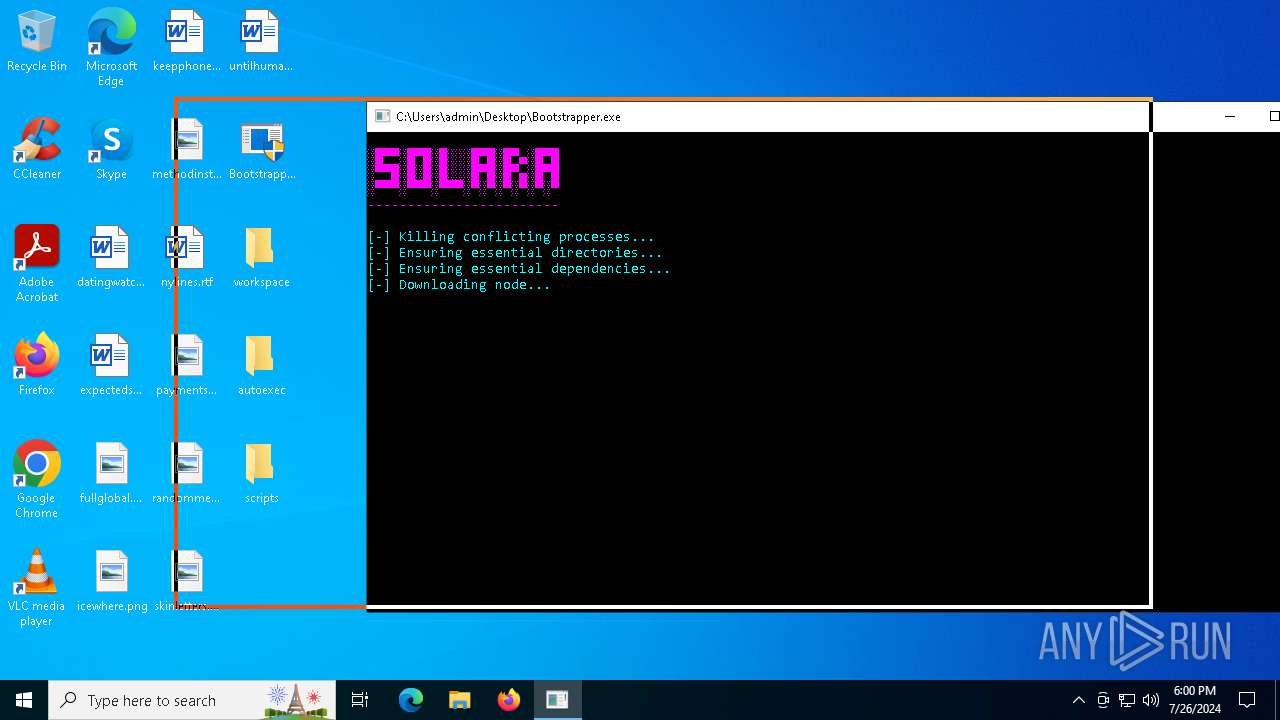Select the autoexec folder icon
This screenshot has height=720, width=1280.
point(261,366)
